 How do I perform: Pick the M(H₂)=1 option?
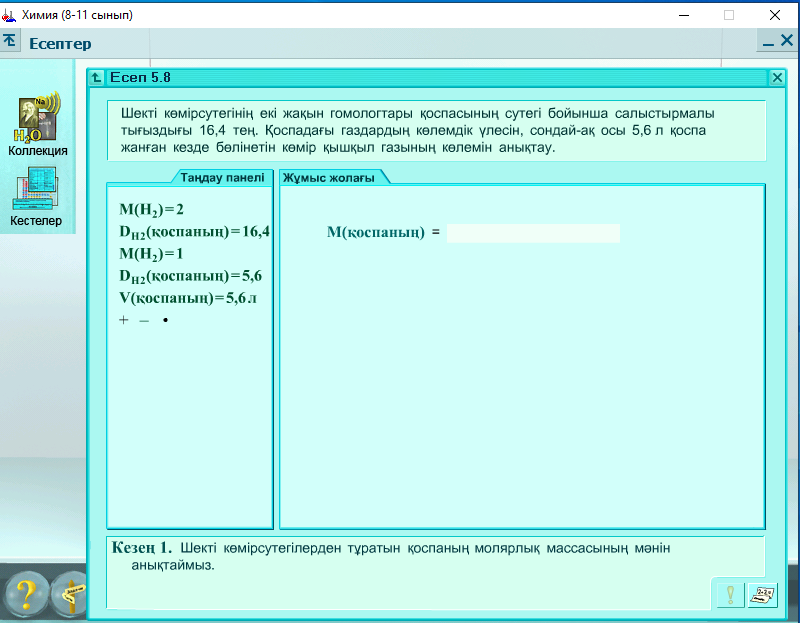click(151, 254)
